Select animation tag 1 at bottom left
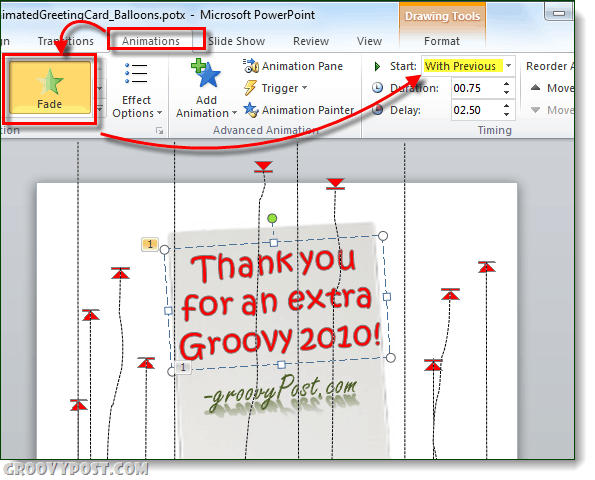 (x=183, y=367)
